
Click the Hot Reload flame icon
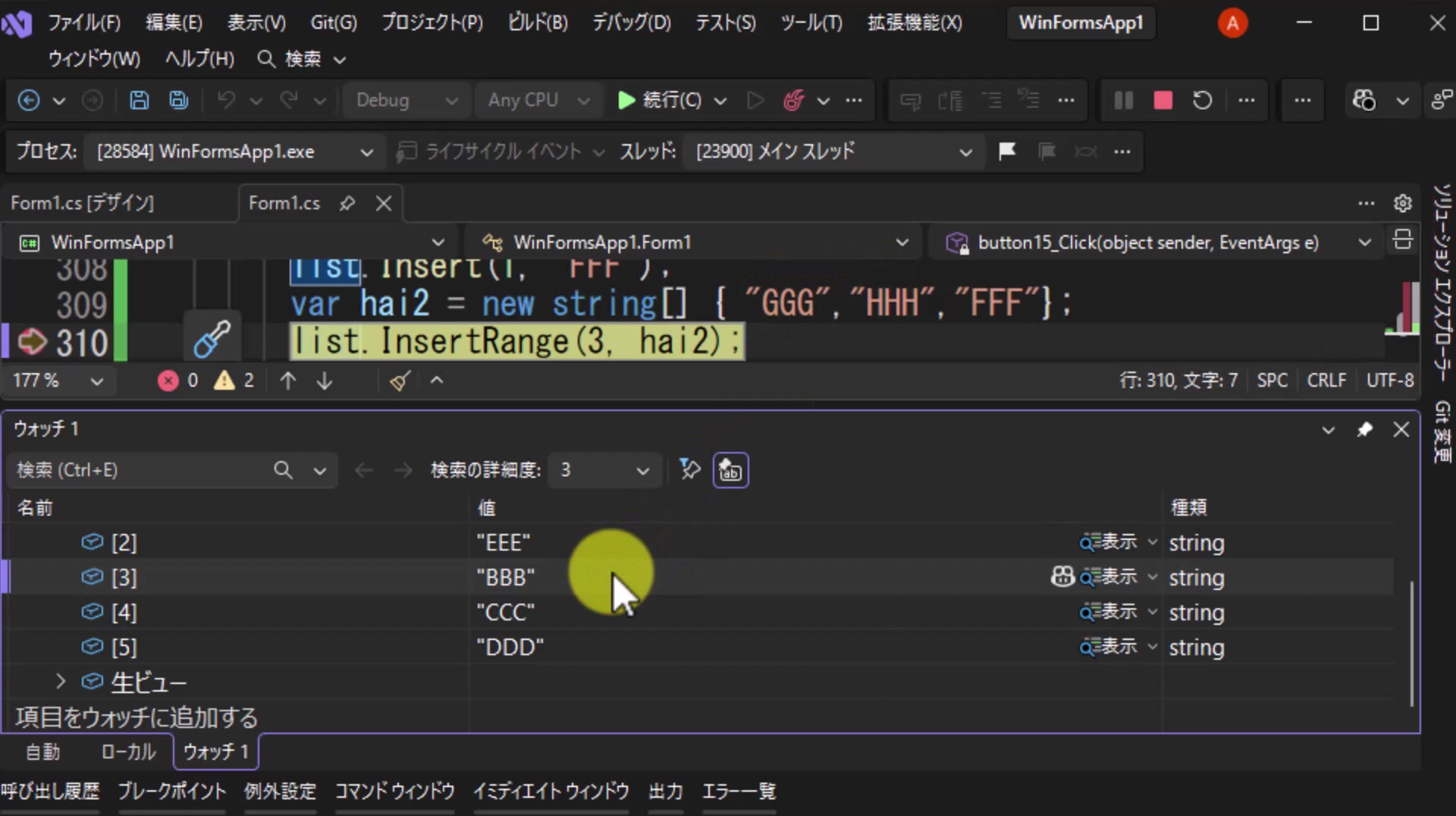click(793, 100)
